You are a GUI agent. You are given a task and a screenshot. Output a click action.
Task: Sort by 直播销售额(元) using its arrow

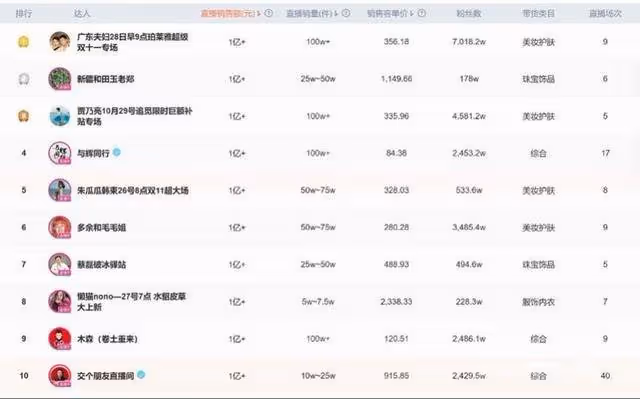pos(259,14)
